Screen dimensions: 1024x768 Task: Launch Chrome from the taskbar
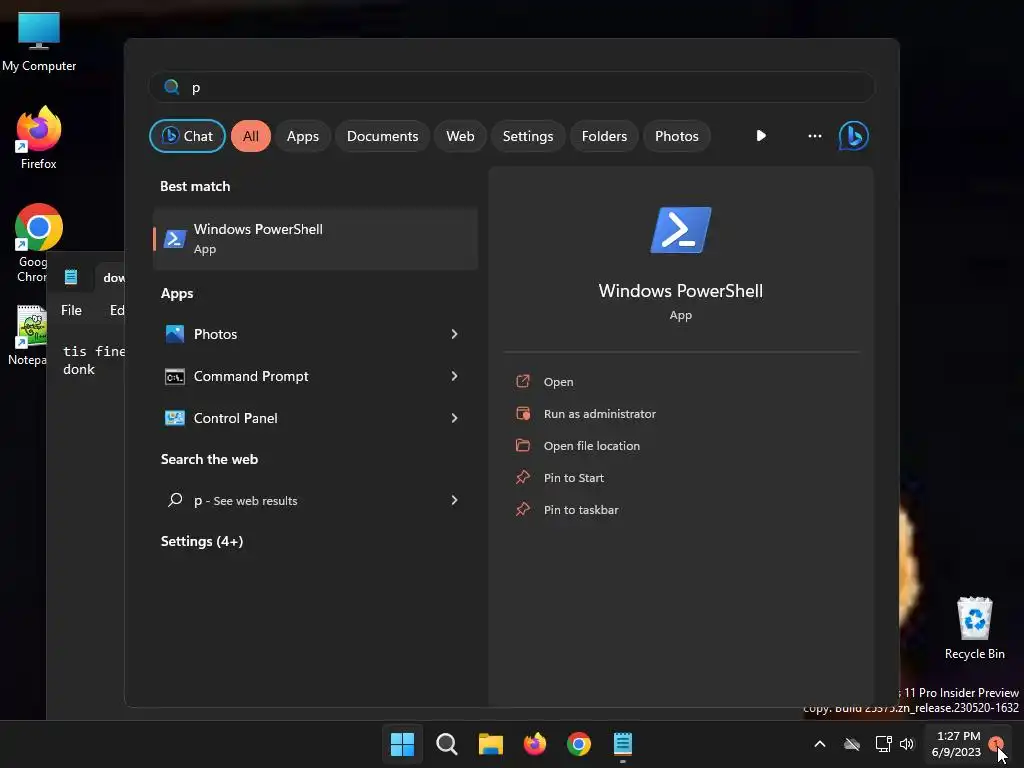pyautogui.click(x=579, y=744)
